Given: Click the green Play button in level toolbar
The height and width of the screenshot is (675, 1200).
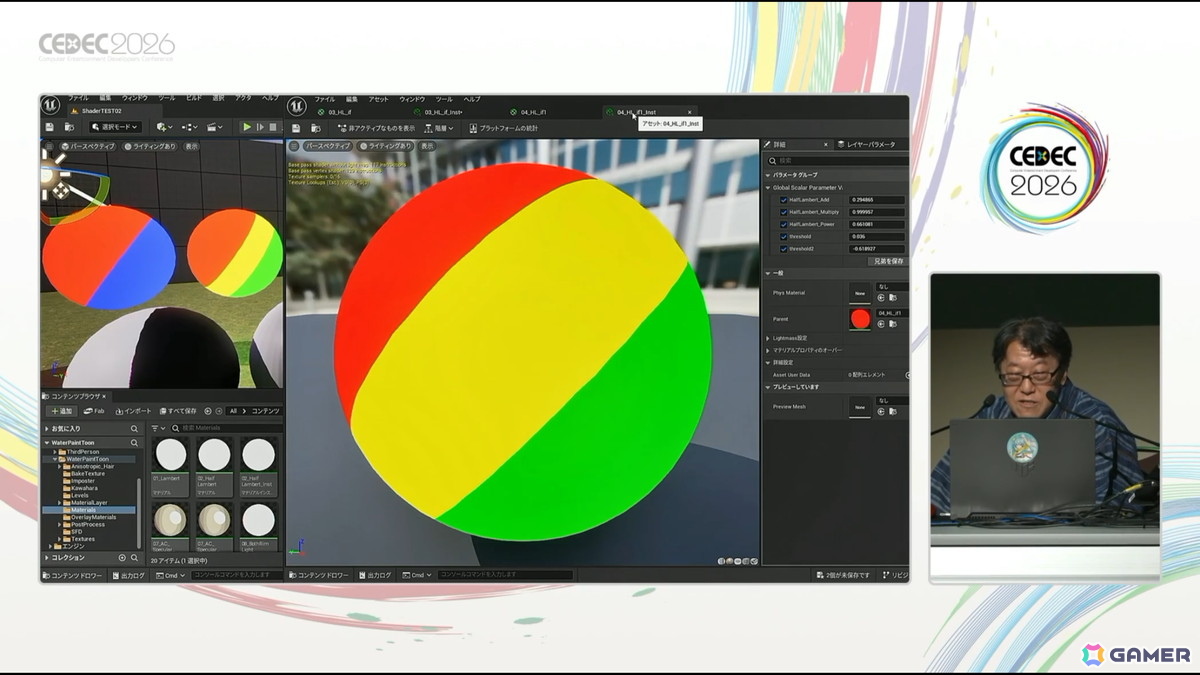Looking at the screenshot, I should tap(247, 127).
